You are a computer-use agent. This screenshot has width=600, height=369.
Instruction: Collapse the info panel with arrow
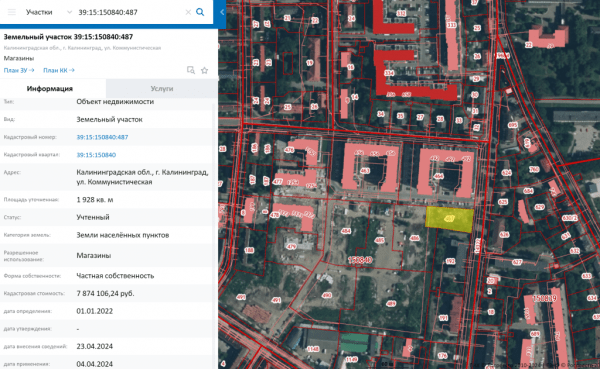[222, 12]
